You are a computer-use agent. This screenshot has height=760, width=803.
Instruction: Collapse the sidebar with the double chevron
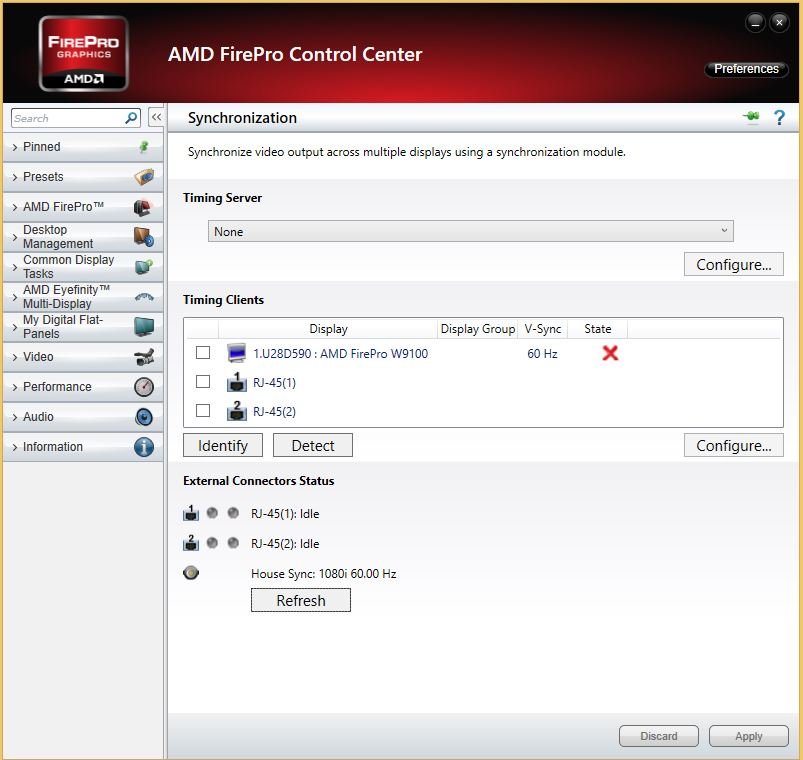[x=156, y=117]
